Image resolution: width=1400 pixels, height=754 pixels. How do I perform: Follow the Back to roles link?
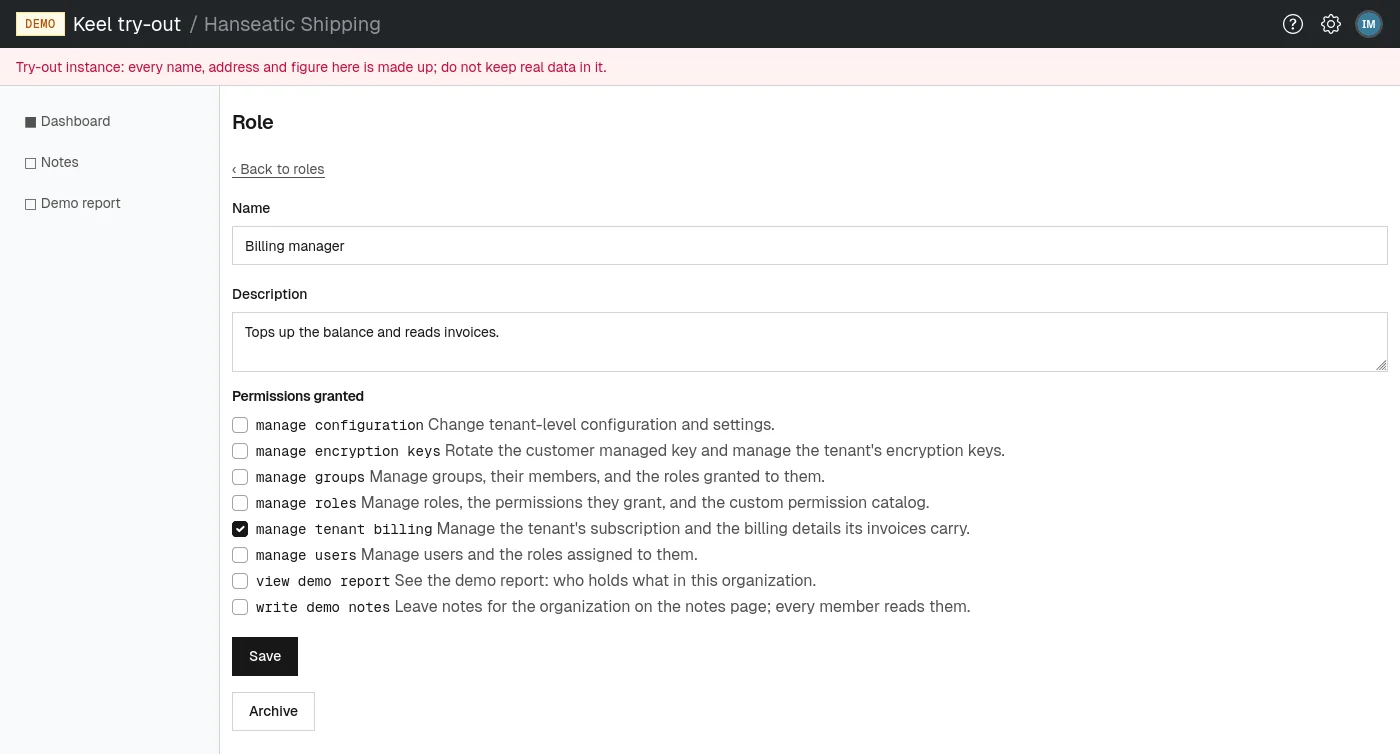[278, 169]
